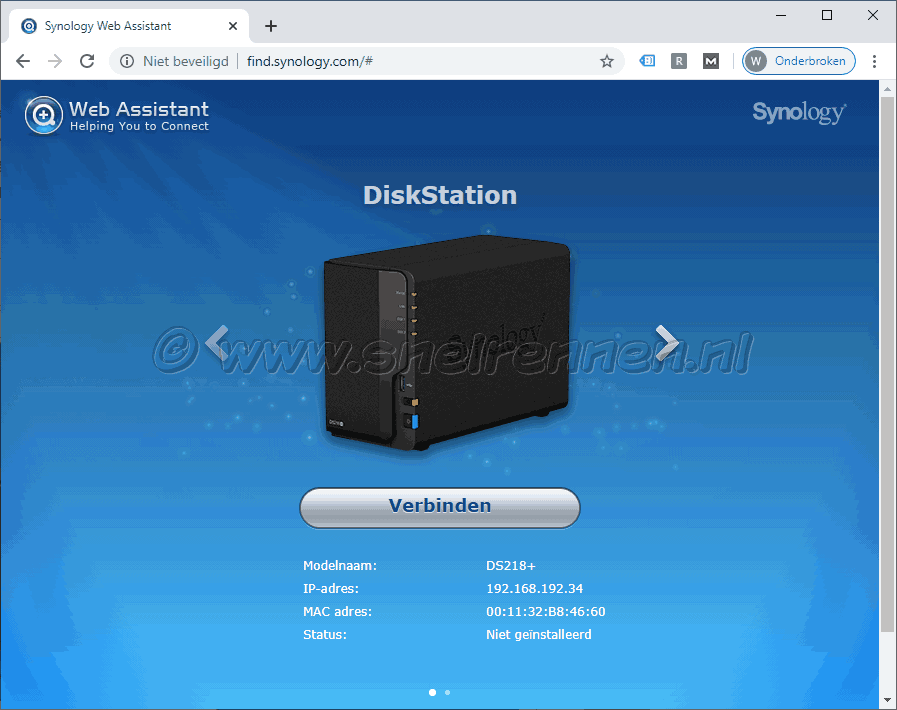
Task: Open the blue tag extension icon
Action: pos(647,61)
